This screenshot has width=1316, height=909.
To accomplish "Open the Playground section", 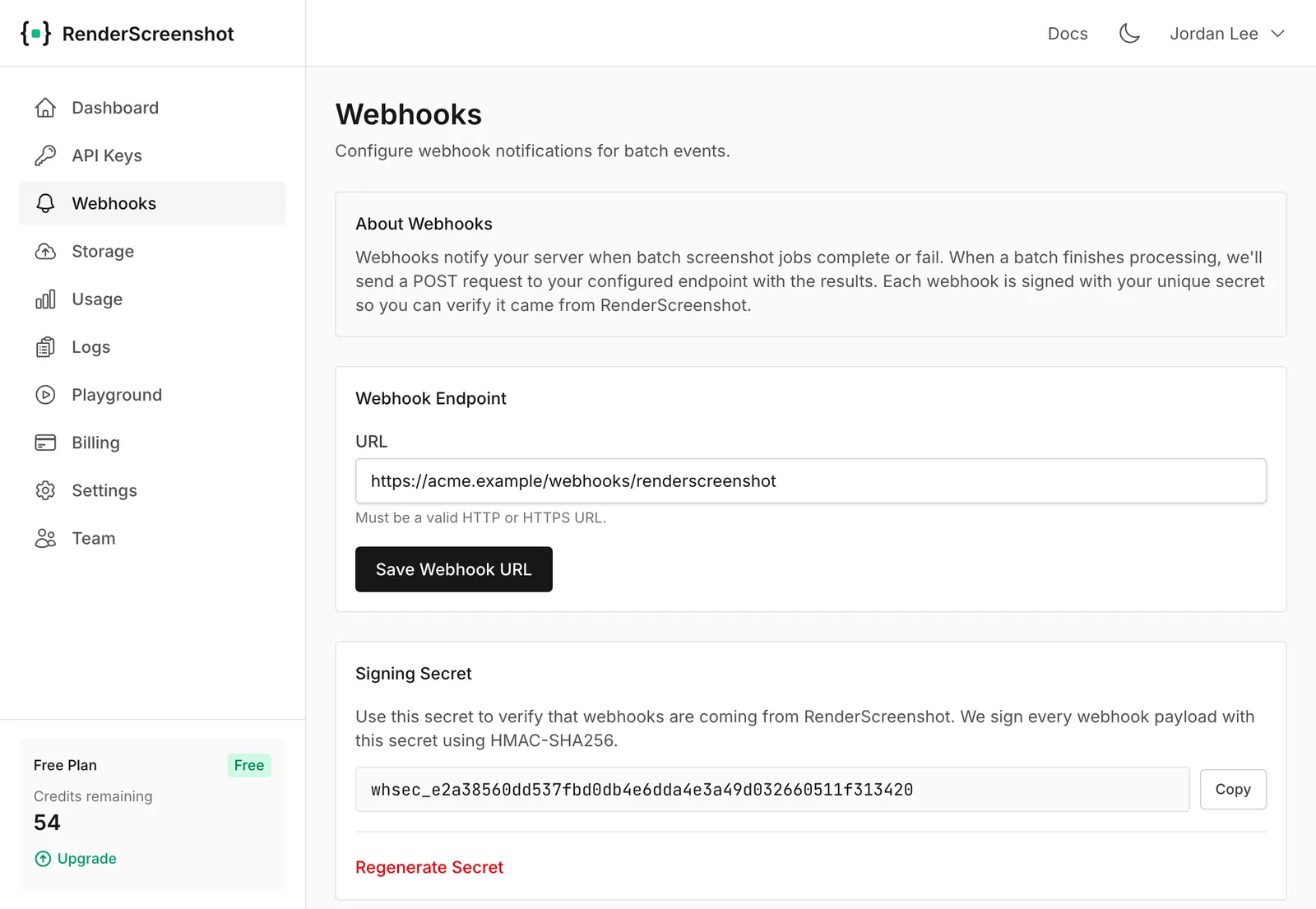I will [x=153, y=395].
